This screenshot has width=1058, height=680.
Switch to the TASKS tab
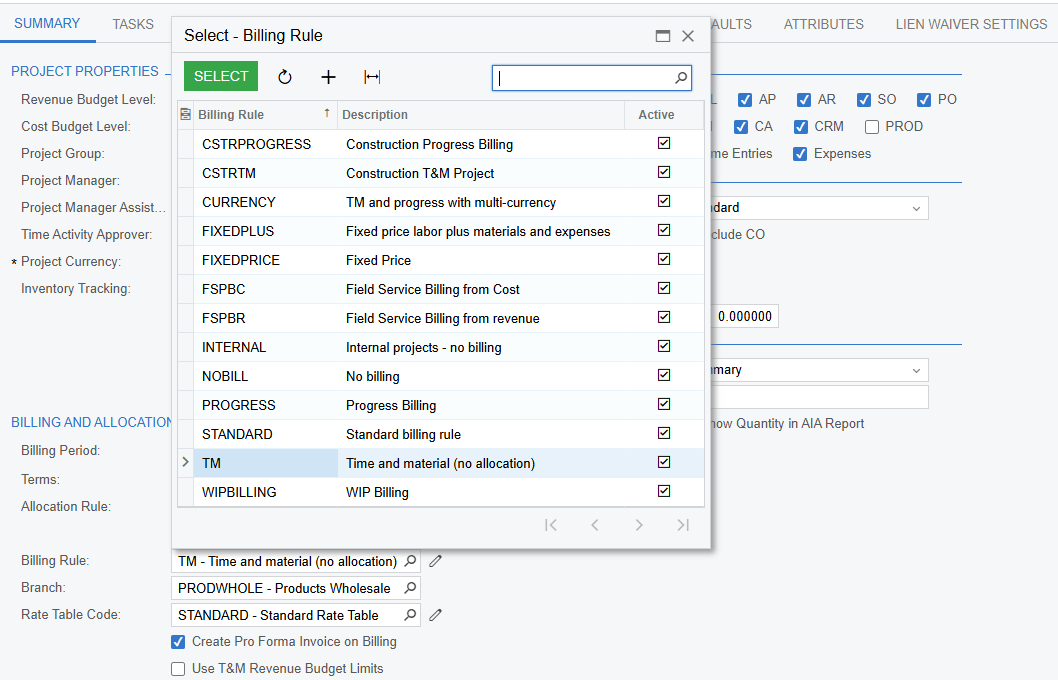tap(134, 23)
